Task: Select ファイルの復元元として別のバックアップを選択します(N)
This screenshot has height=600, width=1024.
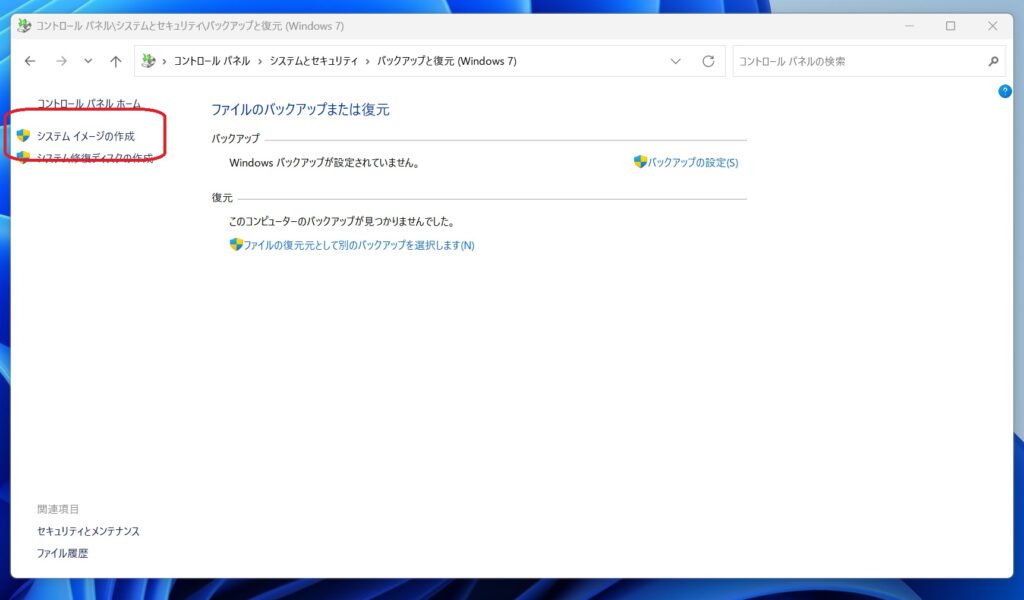Action: (x=359, y=245)
